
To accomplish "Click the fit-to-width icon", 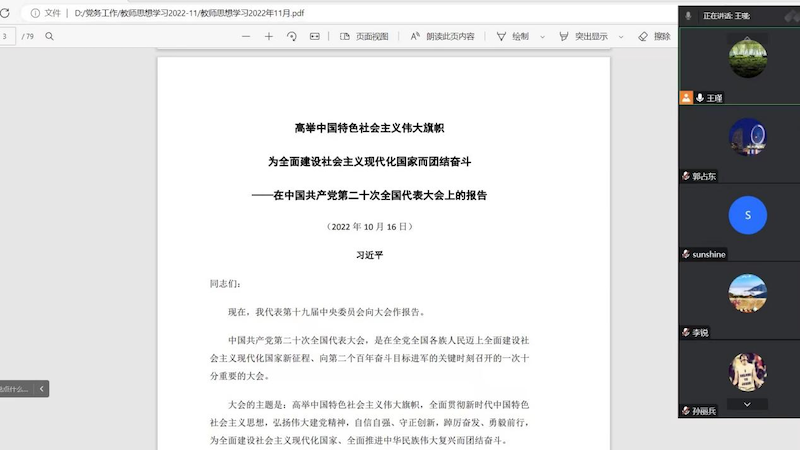I will tap(314, 36).
